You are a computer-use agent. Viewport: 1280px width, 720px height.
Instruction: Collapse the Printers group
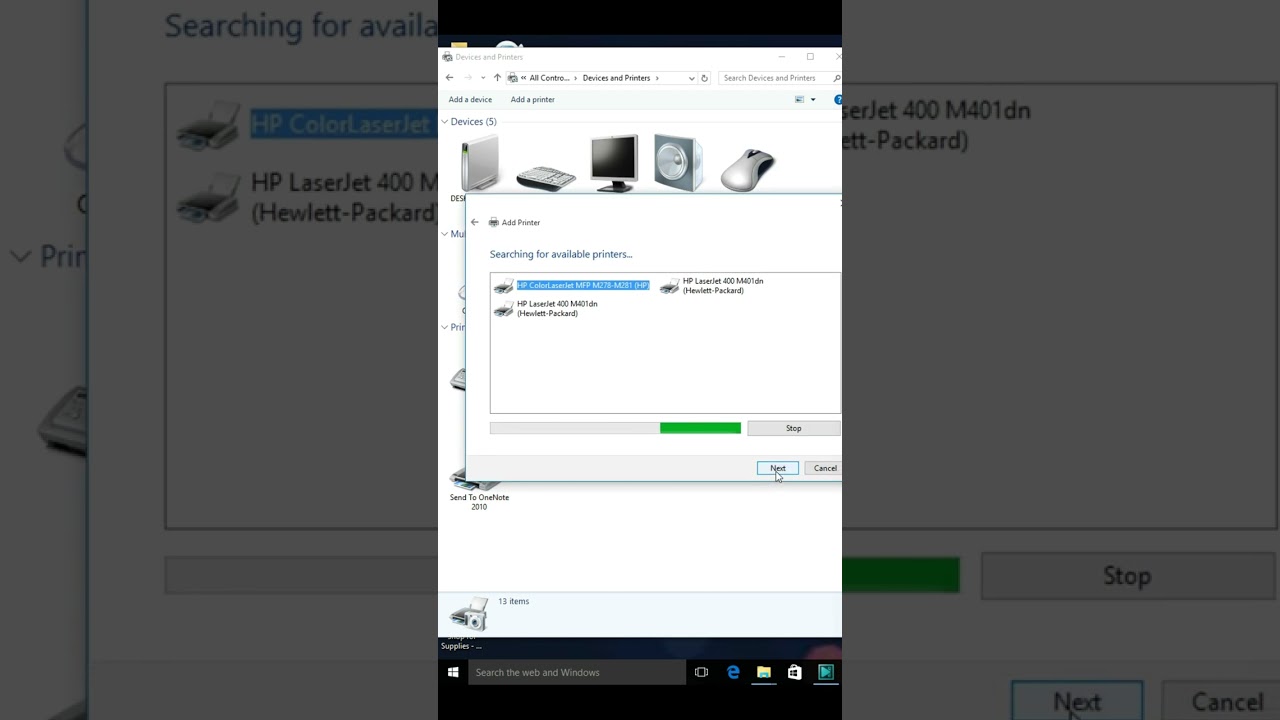click(x=445, y=327)
